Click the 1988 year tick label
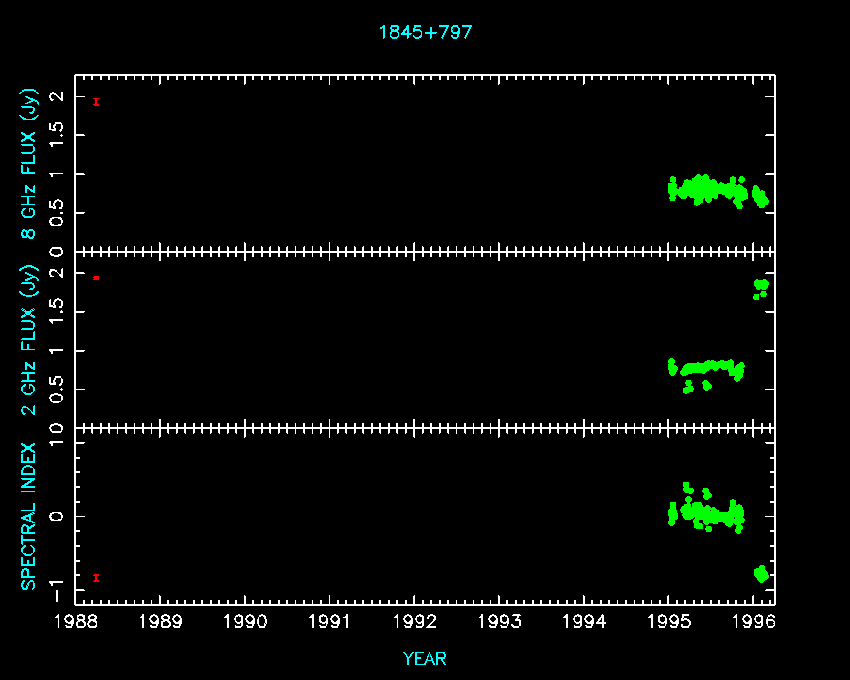850x680 pixels. click(x=76, y=621)
